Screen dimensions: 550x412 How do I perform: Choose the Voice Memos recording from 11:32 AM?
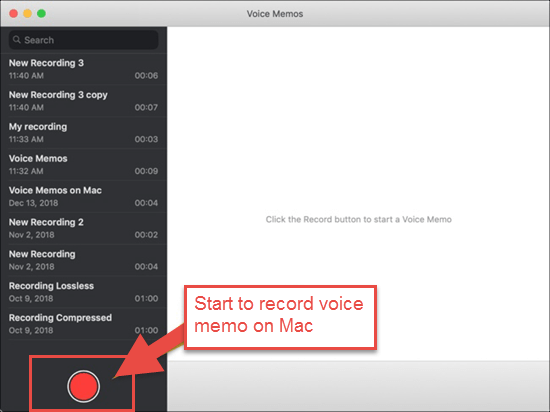pyautogui.click(x=83, y=165)
